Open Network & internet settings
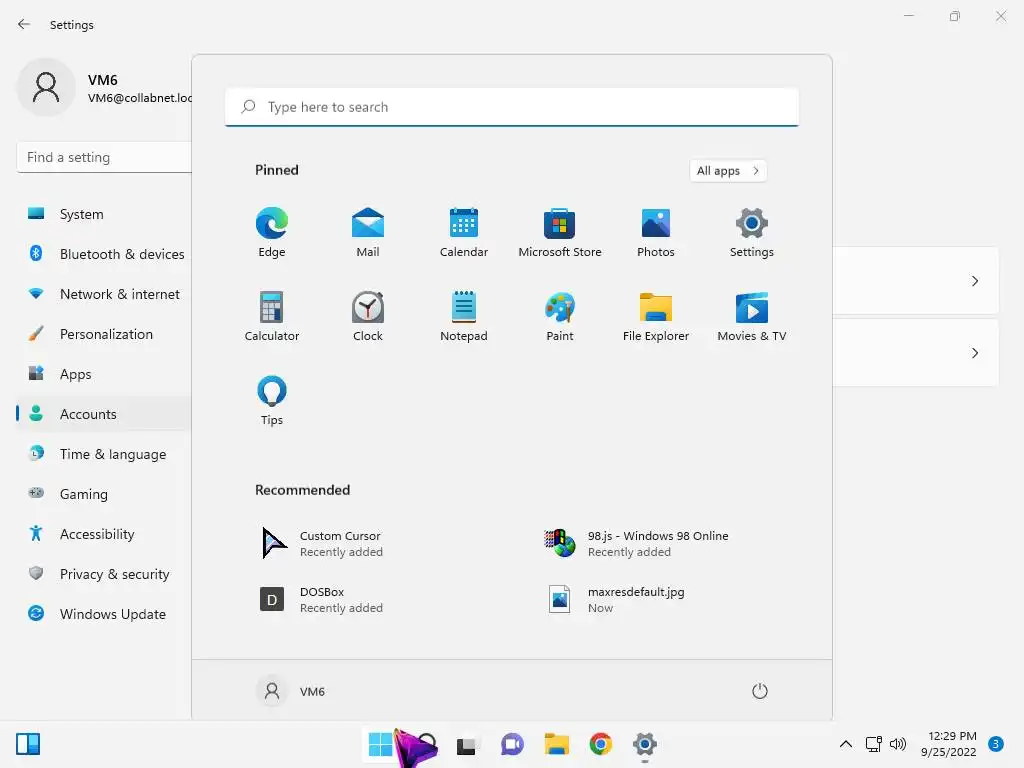The width and height of the screenshot is (1024, 768). tap(104, 294)
